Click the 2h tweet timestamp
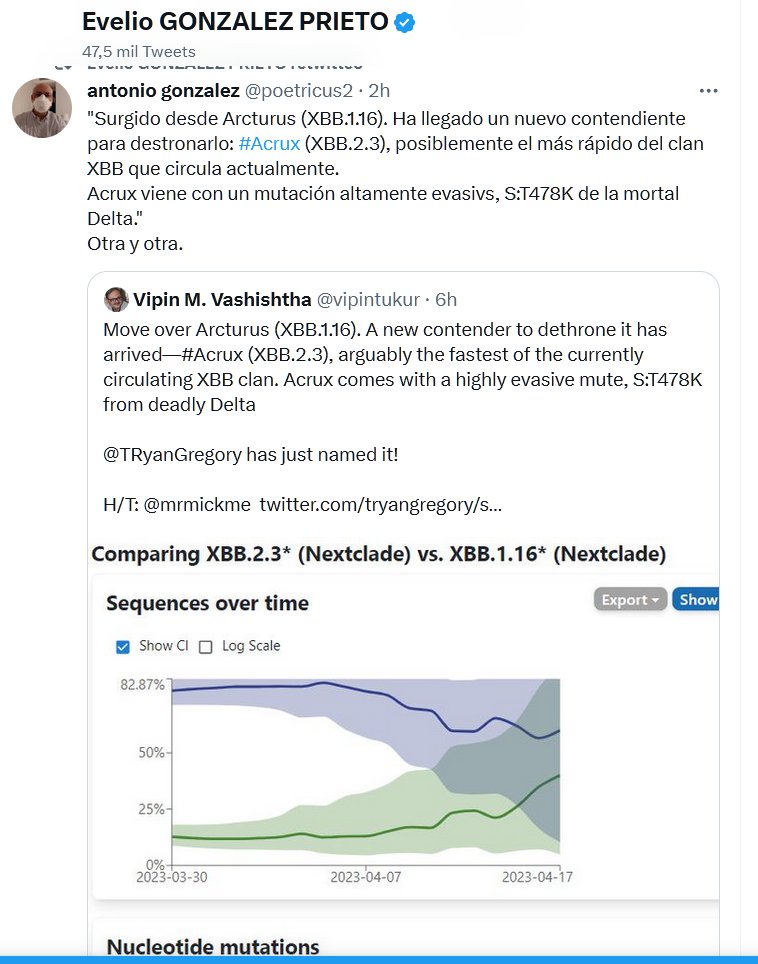Viewport: 758px width, 964px height. pyautogui.click(x=379, y=91)
